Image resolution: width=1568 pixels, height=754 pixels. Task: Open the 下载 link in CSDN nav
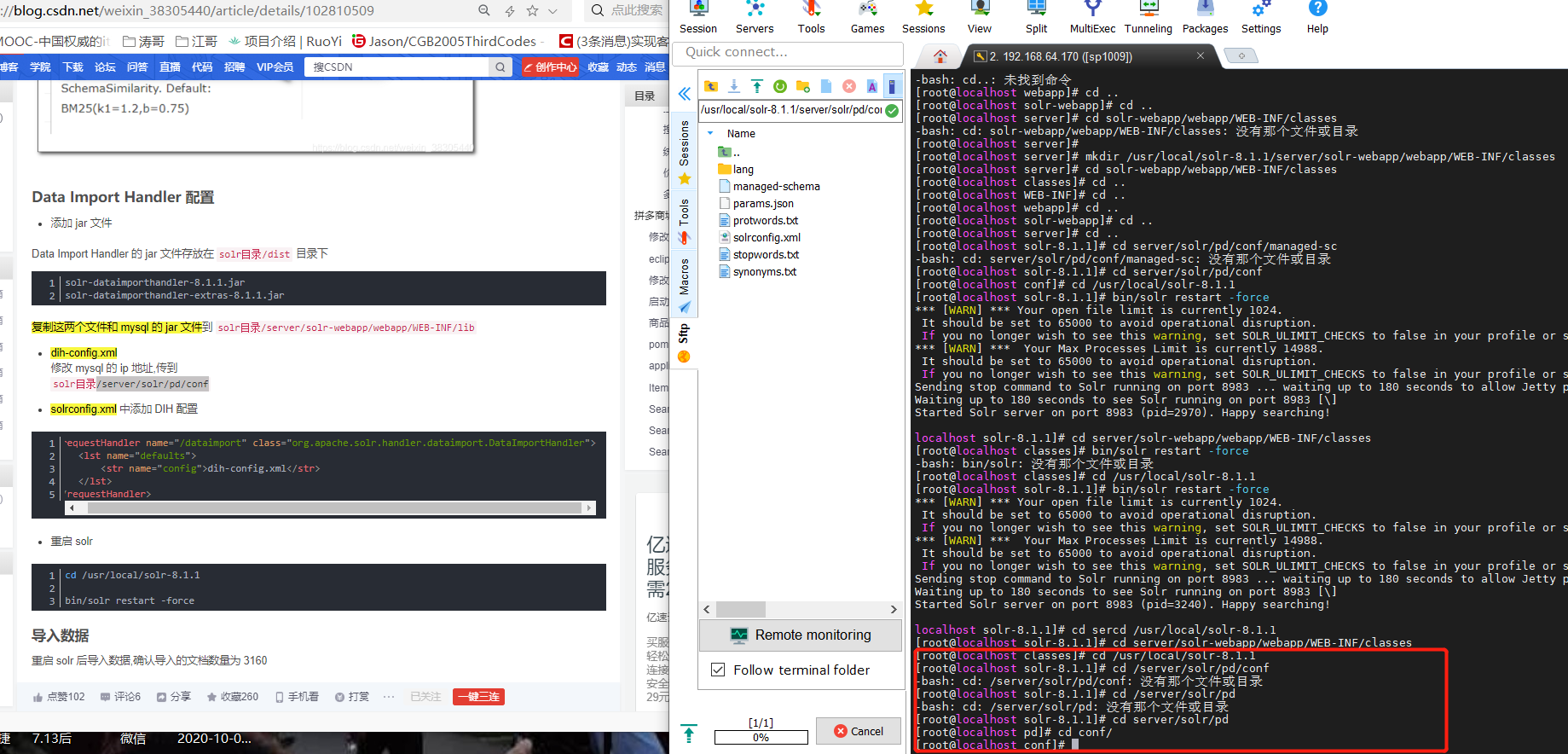click(x=73, y=67)
